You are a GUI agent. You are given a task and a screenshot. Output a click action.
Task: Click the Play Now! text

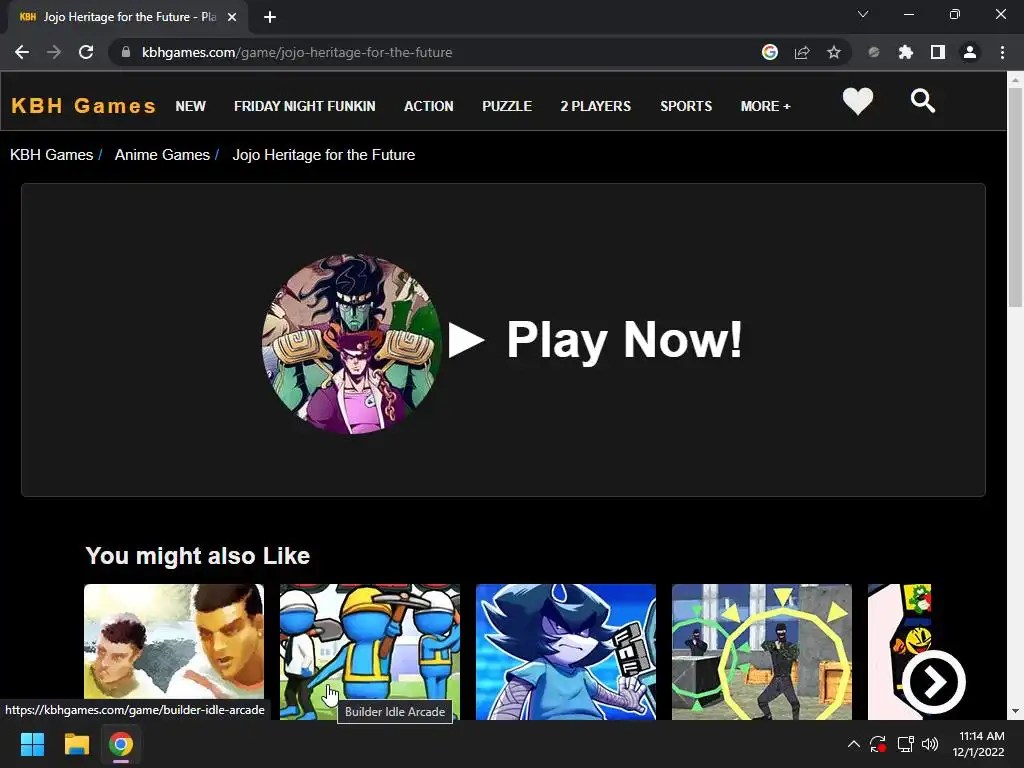coord(624,340)
